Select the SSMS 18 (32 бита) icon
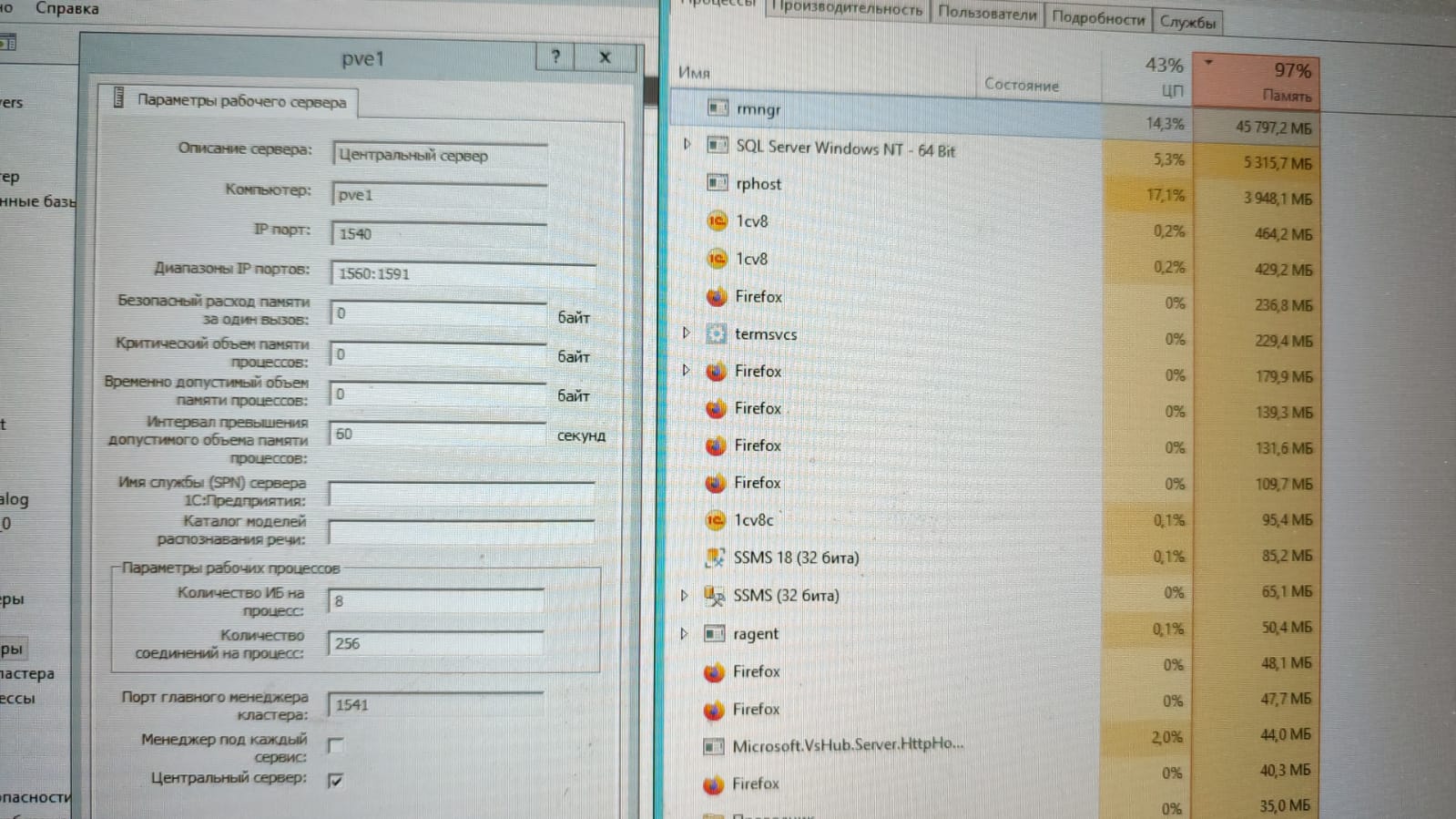The height and width of the screenshot is (819, 1456). 715,558
